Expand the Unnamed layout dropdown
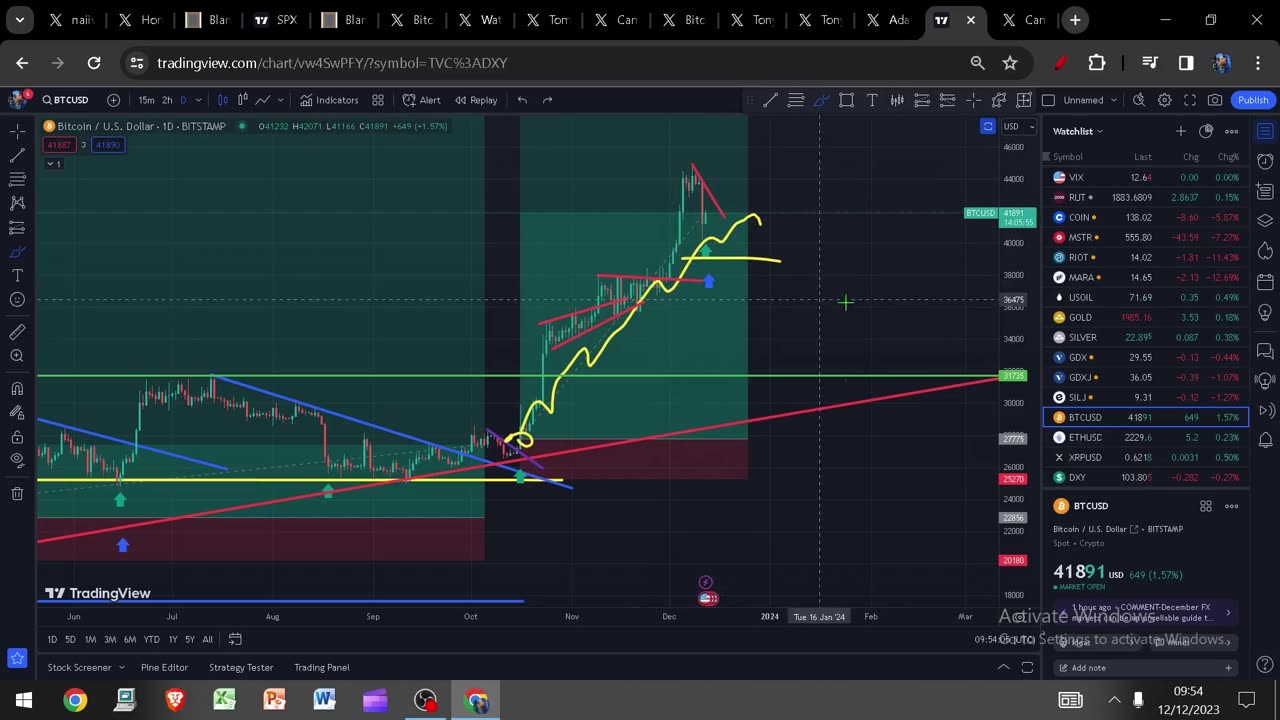1280x720 pixels. point(1113,100)
